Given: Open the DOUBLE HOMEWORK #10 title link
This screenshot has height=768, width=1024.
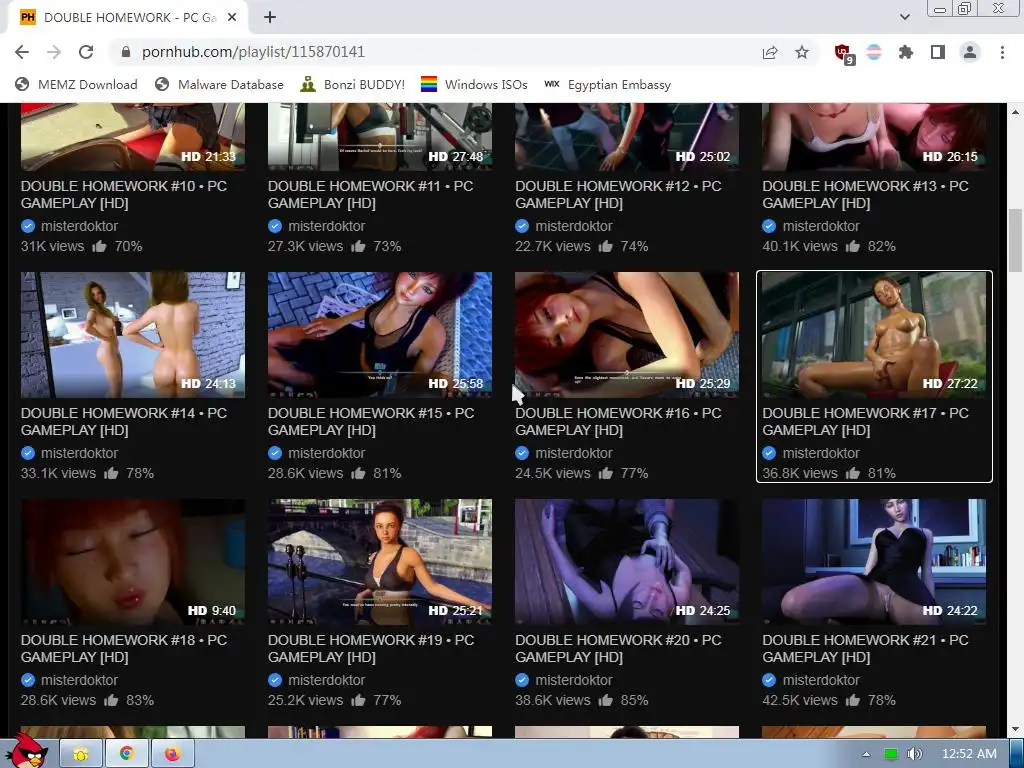Looking at the screenshot, I should click(x=124, y=195).
